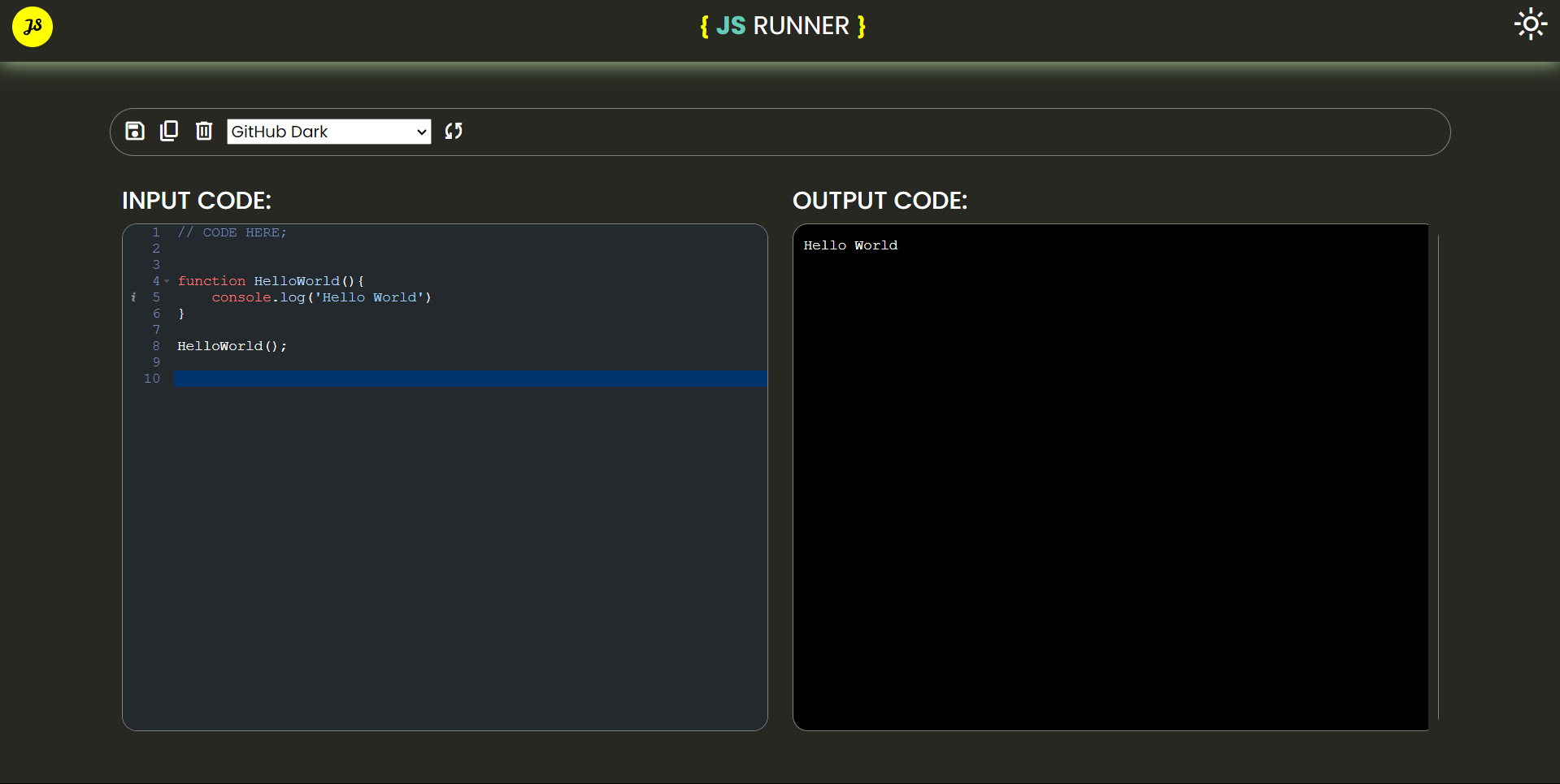Copy the code with copy icon
The height and width of the screenshot is (784, 1560).
click(x=169, y=131)
